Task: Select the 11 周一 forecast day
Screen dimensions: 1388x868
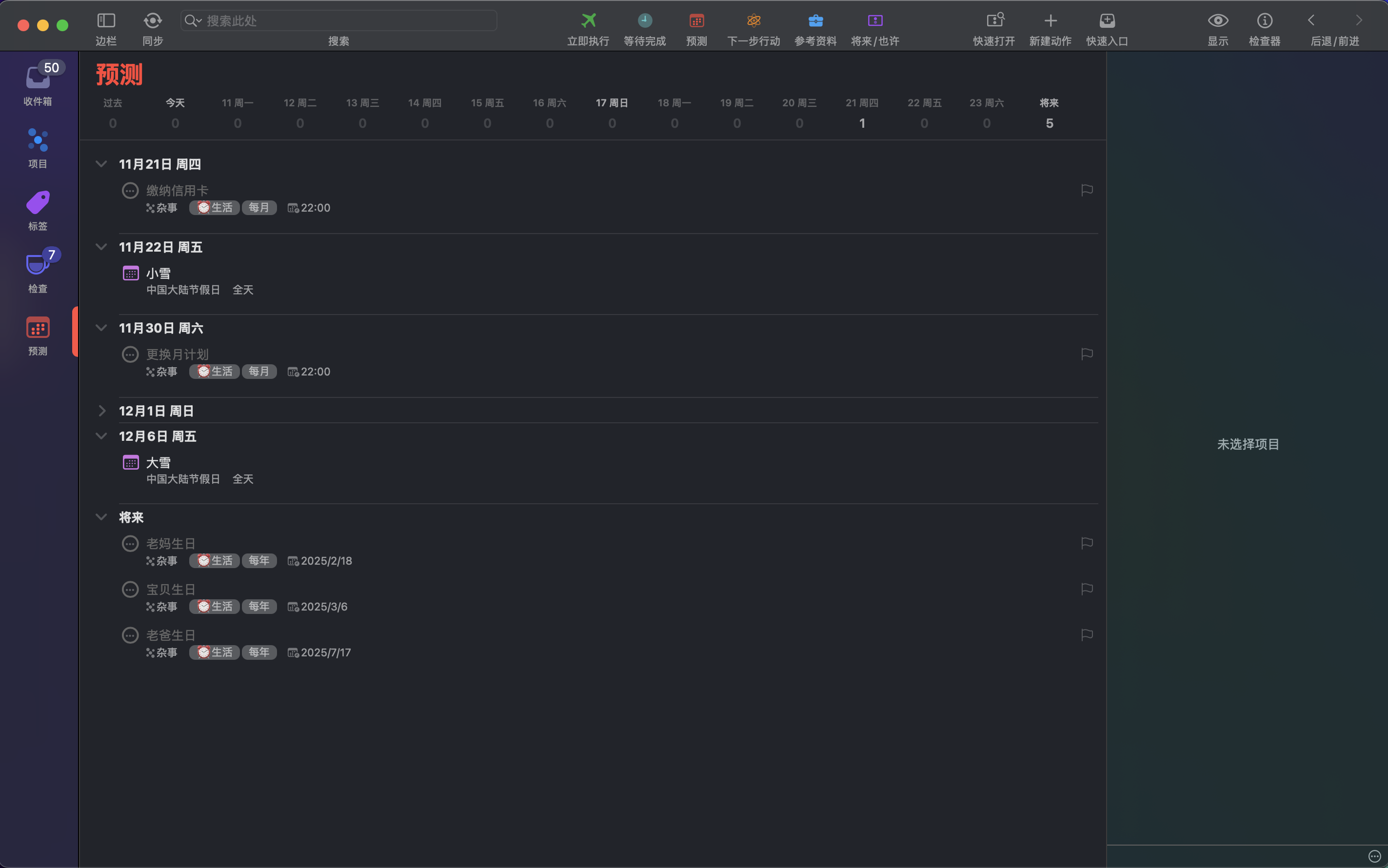Action: (x=238, y=113)
